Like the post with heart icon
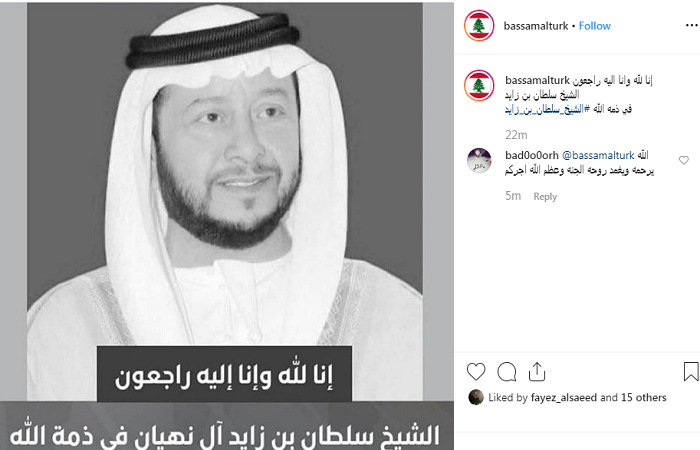Image resolution: width=700 pixels, height=450 pixels. pyautogui.click(x=476, y=371)
